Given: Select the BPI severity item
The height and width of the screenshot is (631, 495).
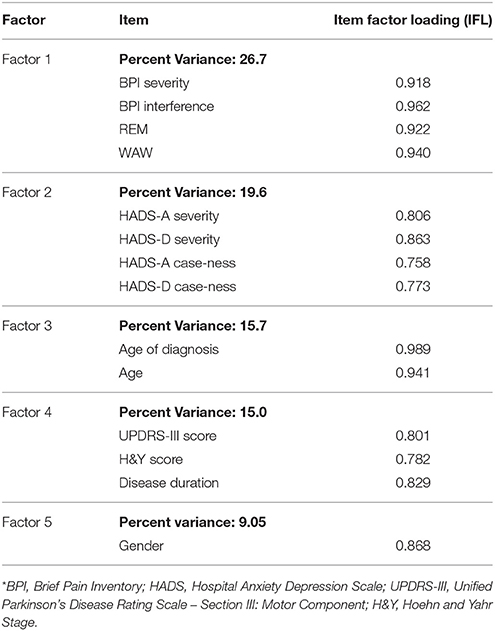Looking at the screenshot, I should [x=154, y=83].
